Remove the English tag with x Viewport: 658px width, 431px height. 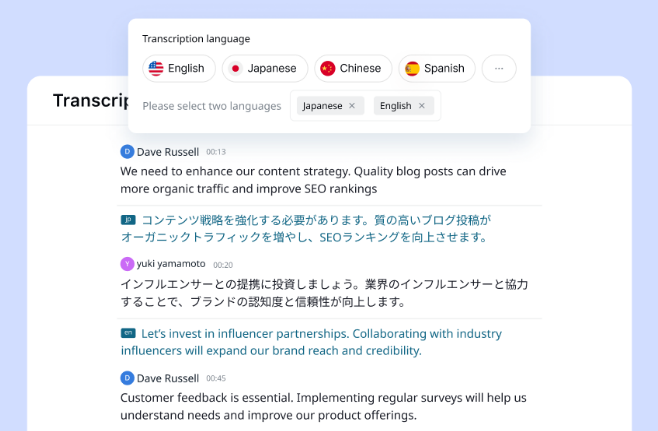coord(422,106)
